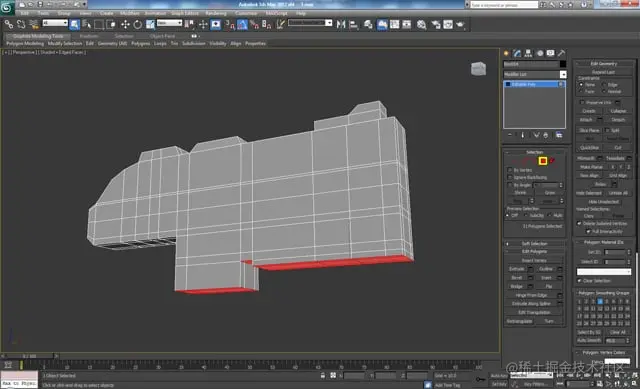Toggle the Window/Crossing selection mode
Image resolution: width=640 pixels, height=389 pixels.
point(111,25)
